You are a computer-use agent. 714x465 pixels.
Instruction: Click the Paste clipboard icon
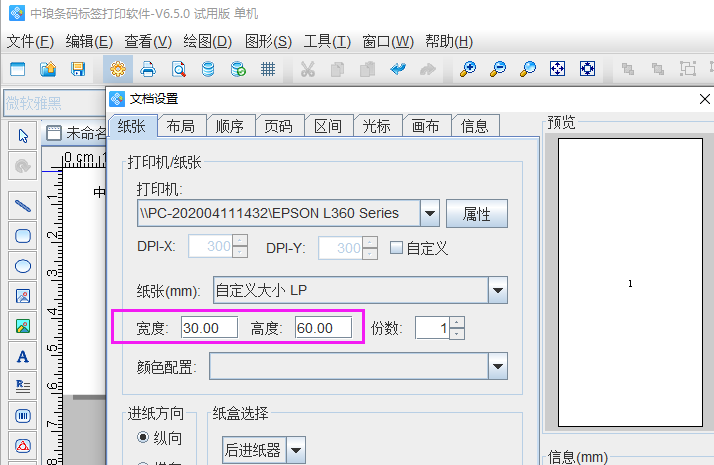coord(367,69)
